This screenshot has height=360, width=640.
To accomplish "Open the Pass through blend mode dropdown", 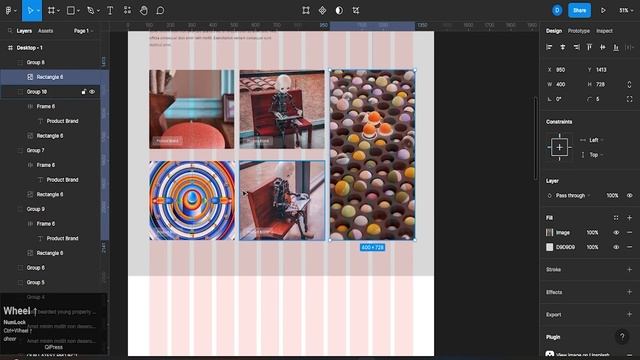I will tap(573, 196).
